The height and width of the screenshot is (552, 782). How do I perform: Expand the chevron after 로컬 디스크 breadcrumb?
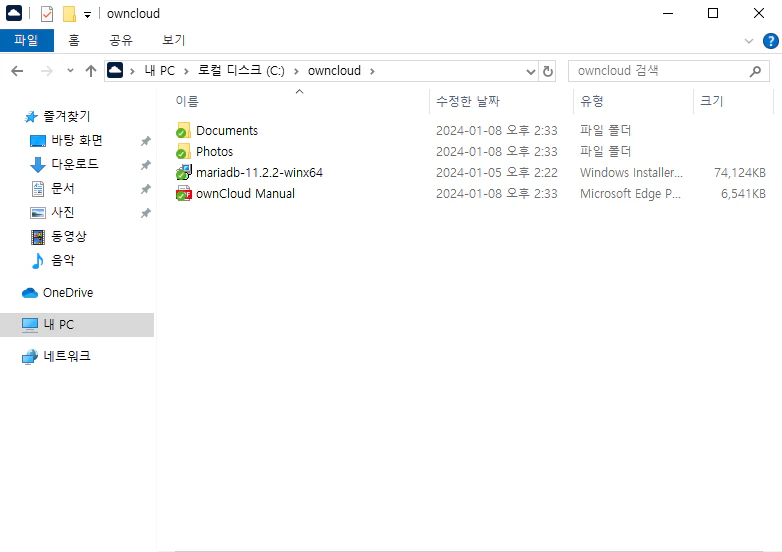(x=296, y=71)
